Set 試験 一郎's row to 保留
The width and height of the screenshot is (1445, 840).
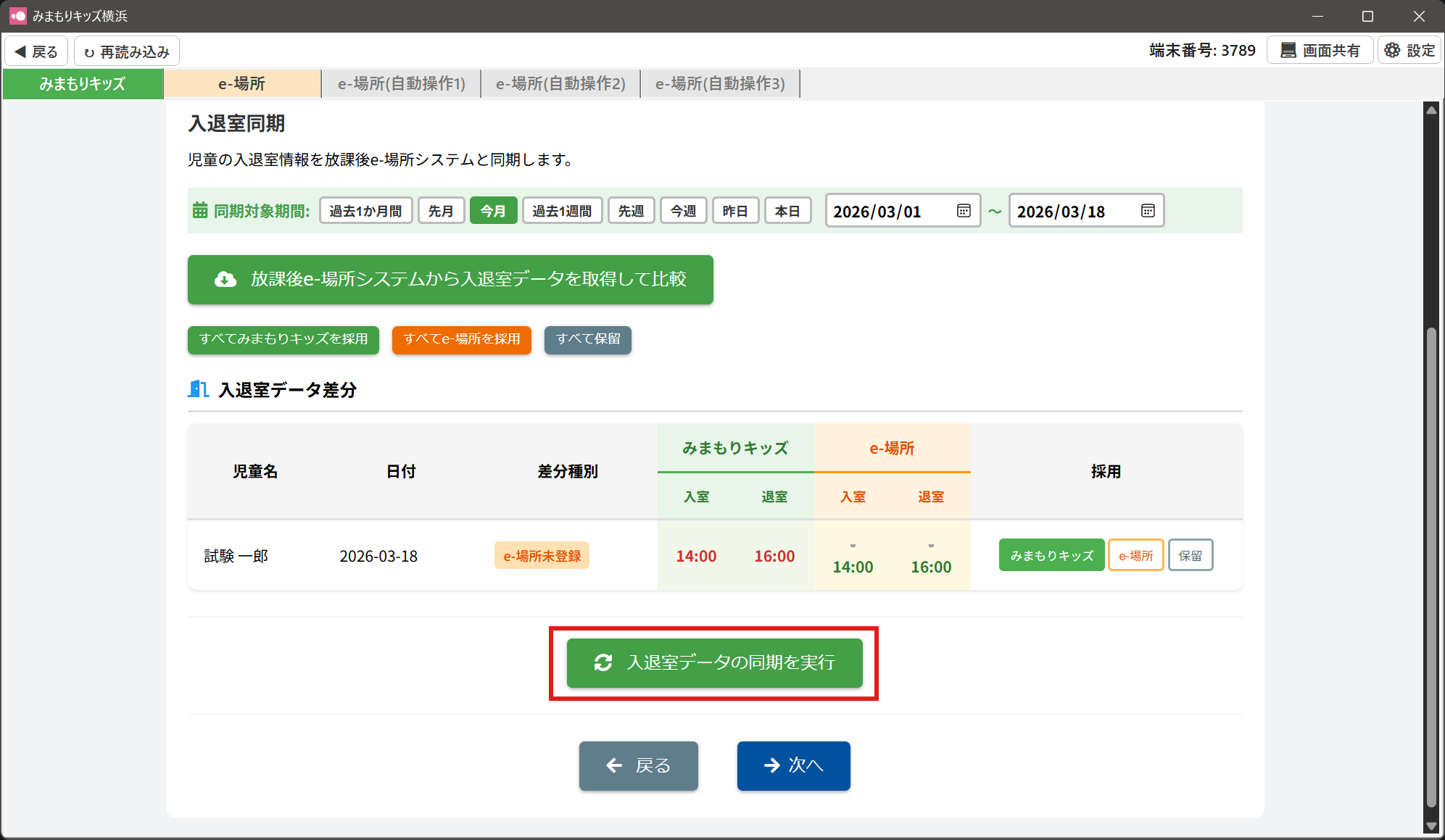[x=1191, y=555]
